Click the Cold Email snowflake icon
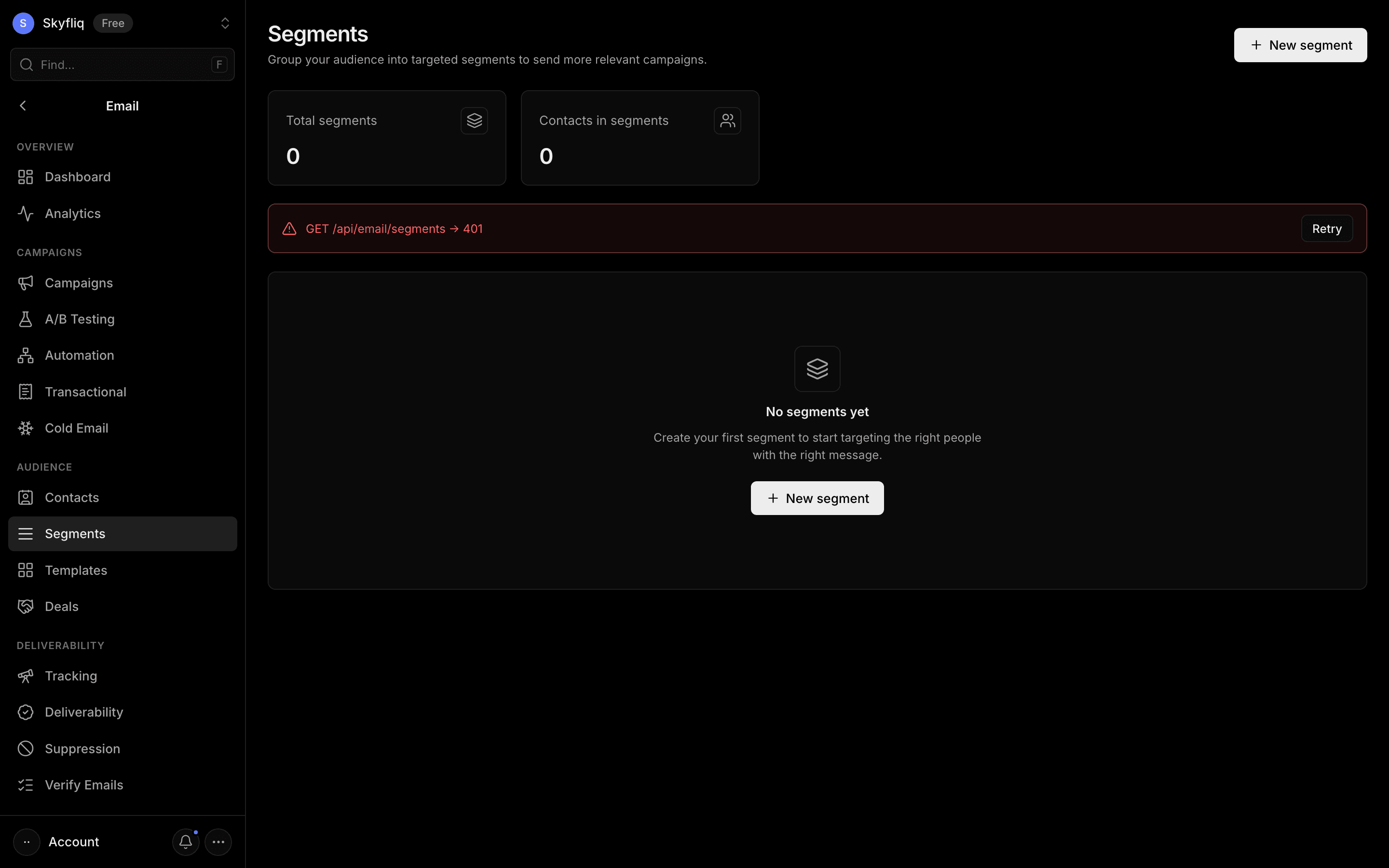 (x=25, y=428)
